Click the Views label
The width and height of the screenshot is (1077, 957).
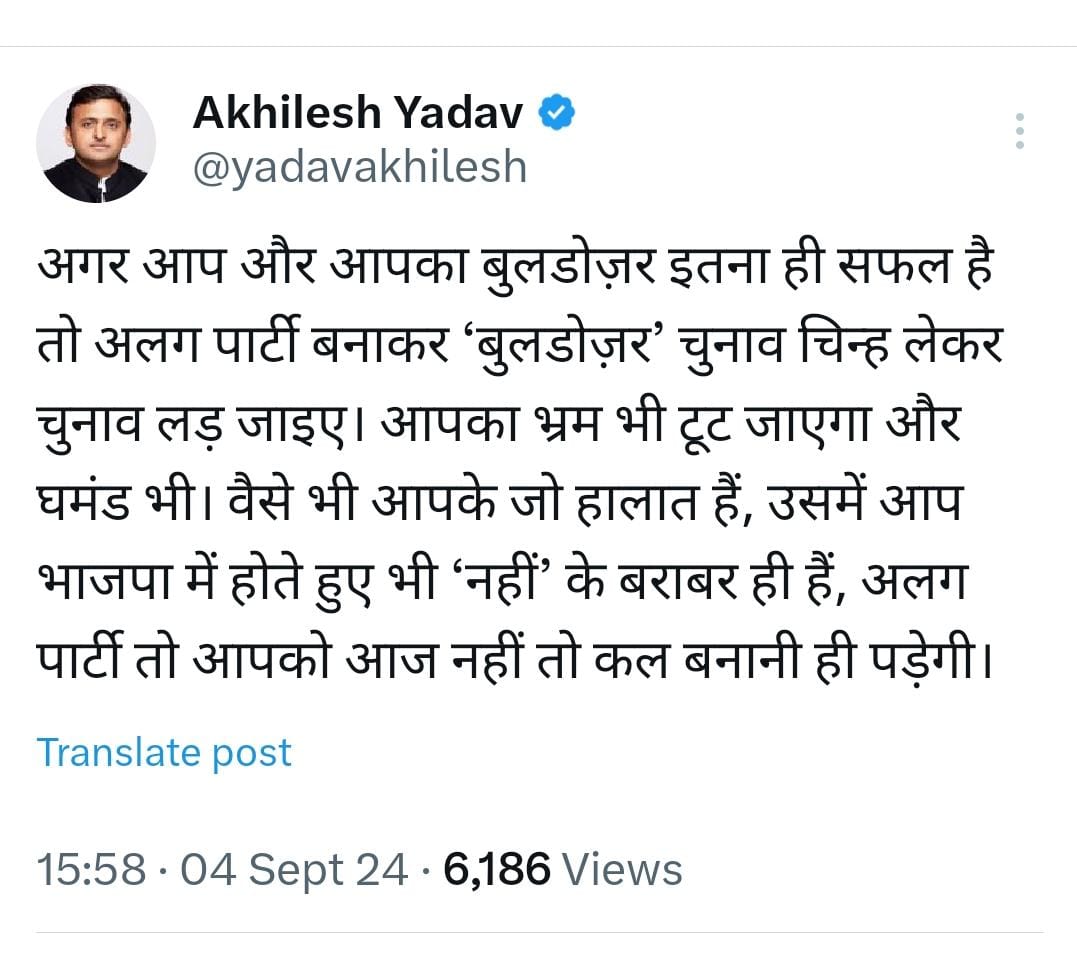[623, 869]
